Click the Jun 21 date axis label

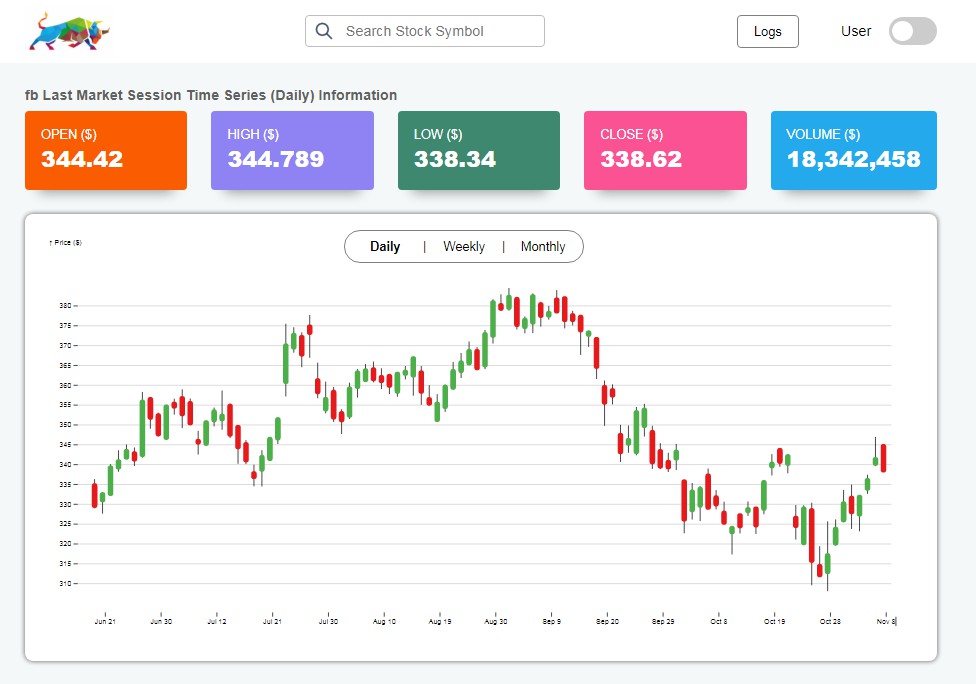[105, 622]
